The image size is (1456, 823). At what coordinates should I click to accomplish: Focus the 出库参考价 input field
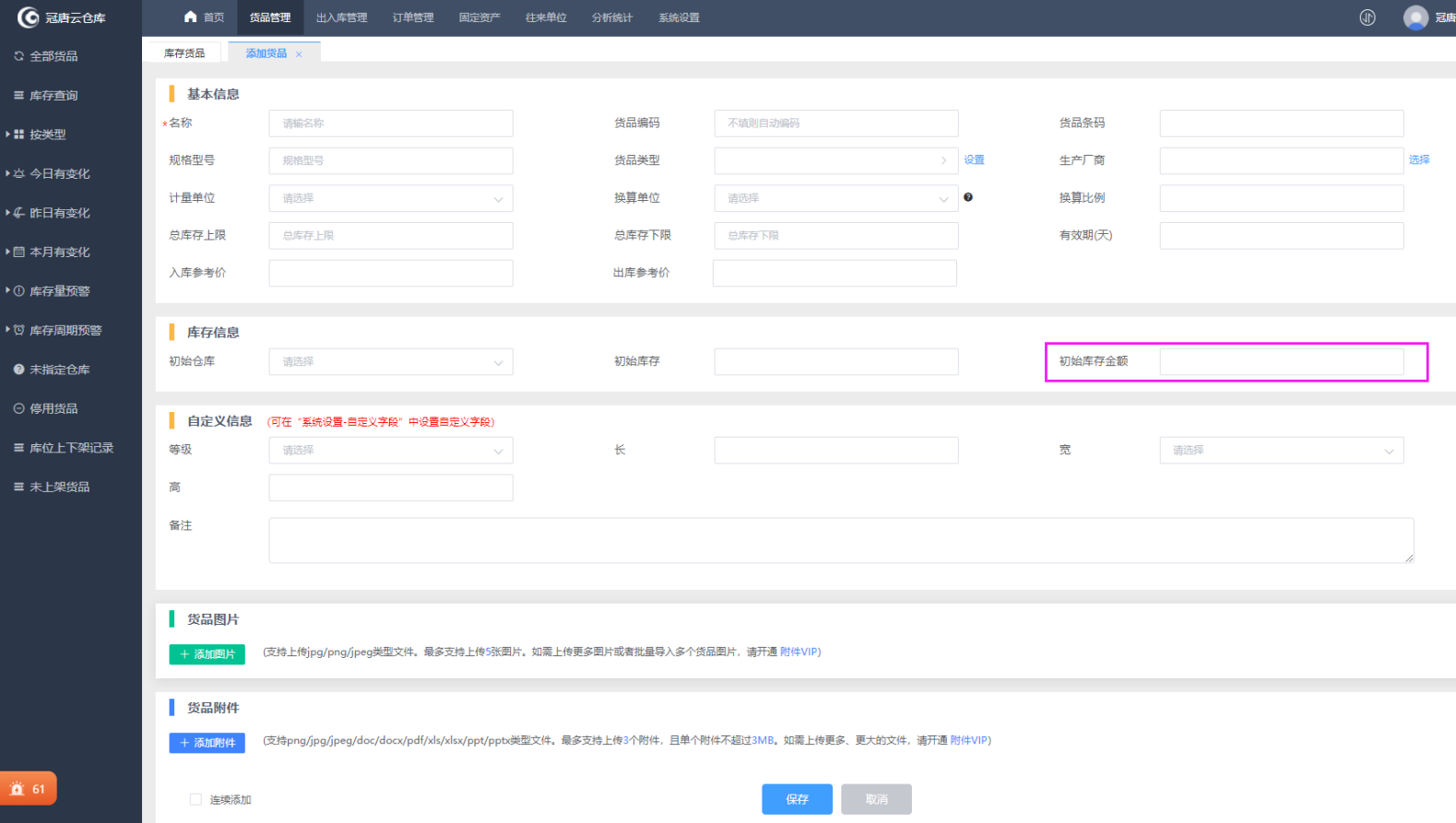[835, 273]
